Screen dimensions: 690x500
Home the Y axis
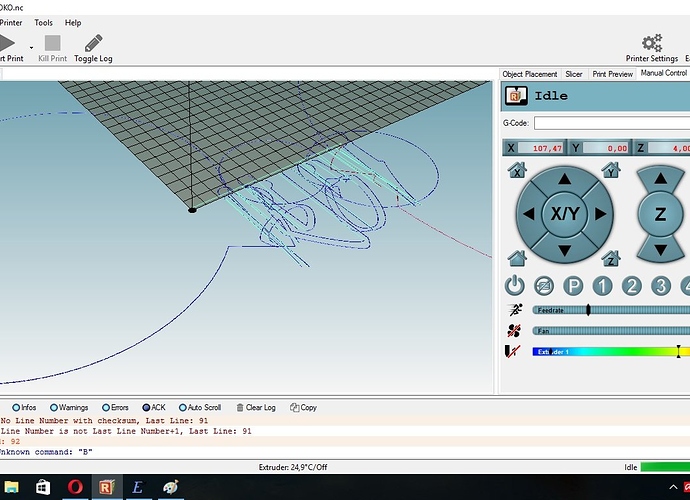[x=611, y=169]
